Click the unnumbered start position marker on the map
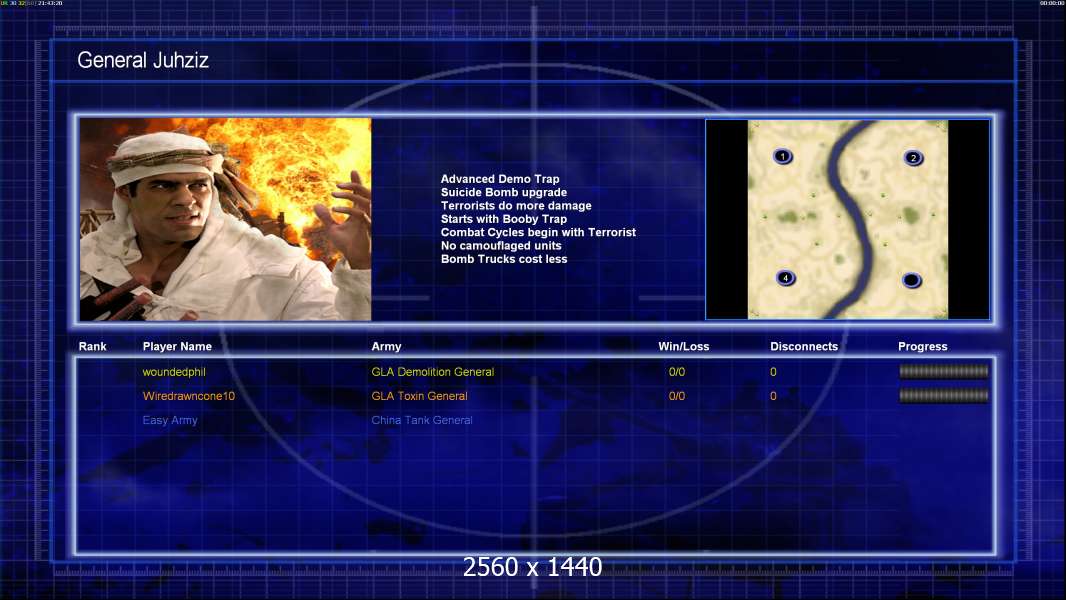The width and height of the screenshot is (1066, 600). [x=912, y=280]
